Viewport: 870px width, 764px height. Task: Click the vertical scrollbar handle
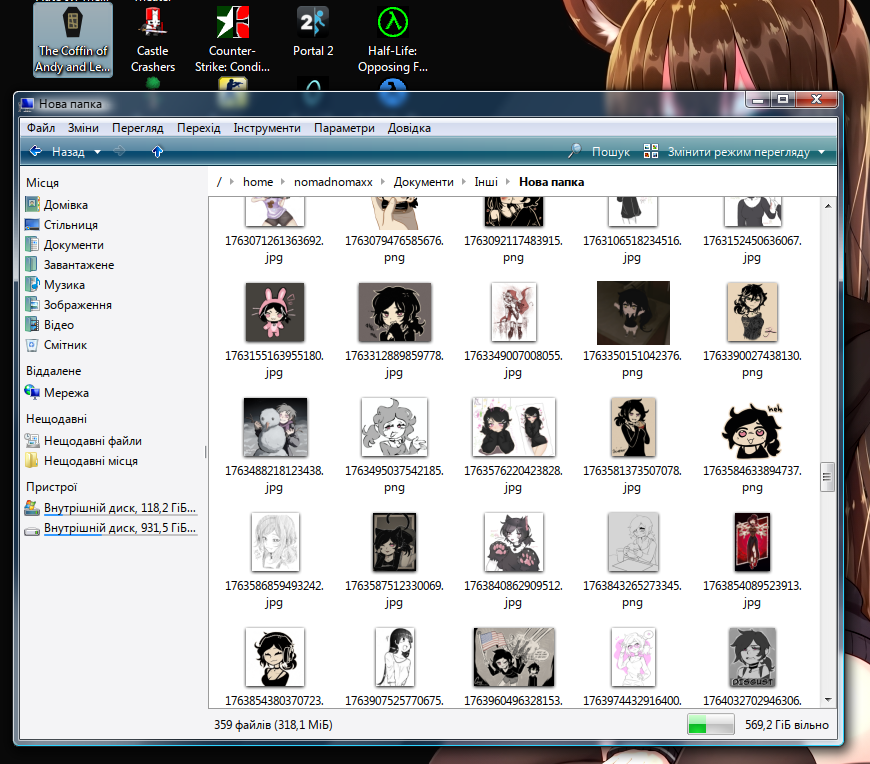(827, 477)
